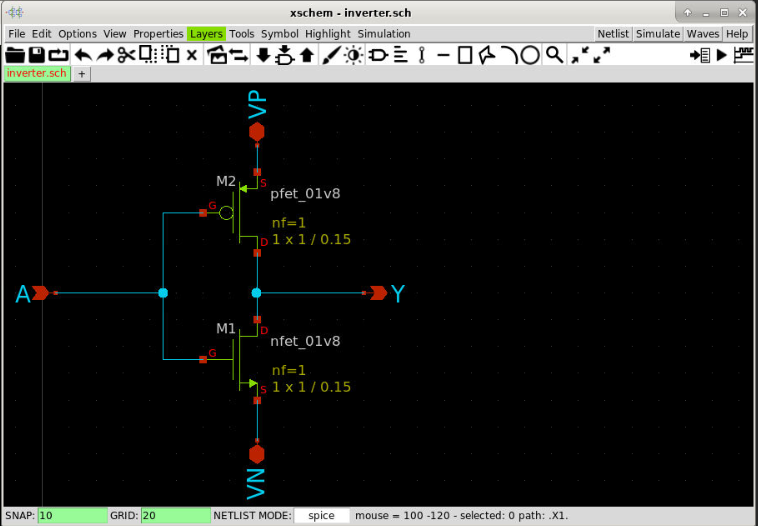Open the File menu
Screen dimensions: 758x526
pyautogui.click(x=16, y=34)
